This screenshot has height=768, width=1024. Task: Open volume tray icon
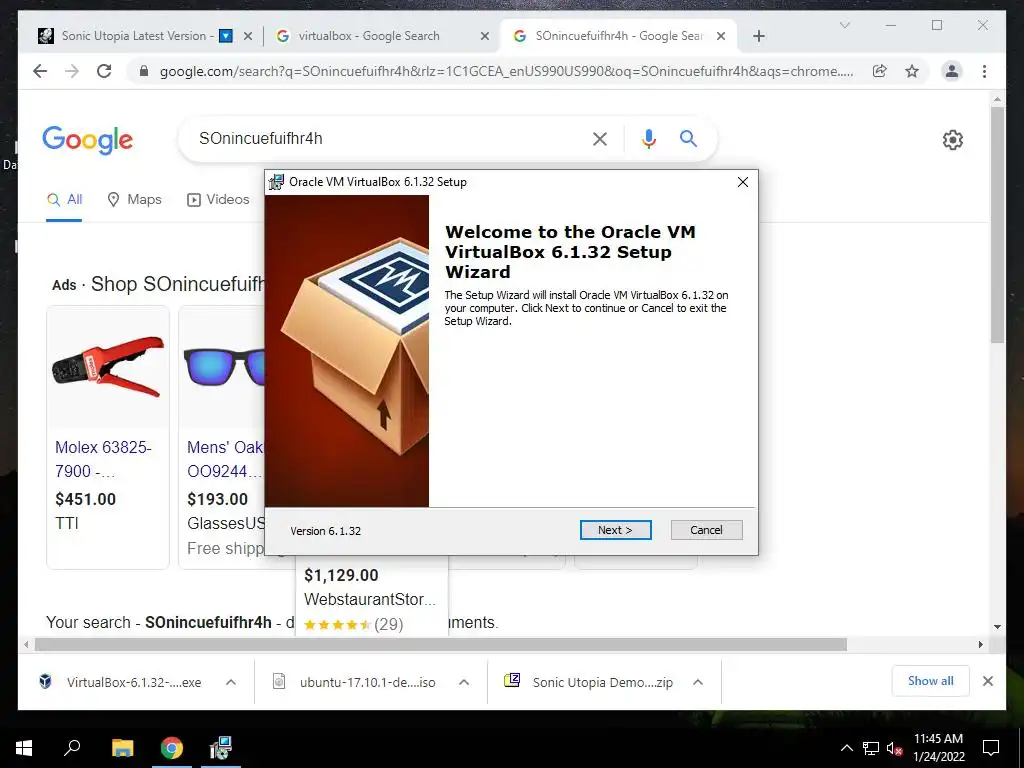click(x=894, y=748)
